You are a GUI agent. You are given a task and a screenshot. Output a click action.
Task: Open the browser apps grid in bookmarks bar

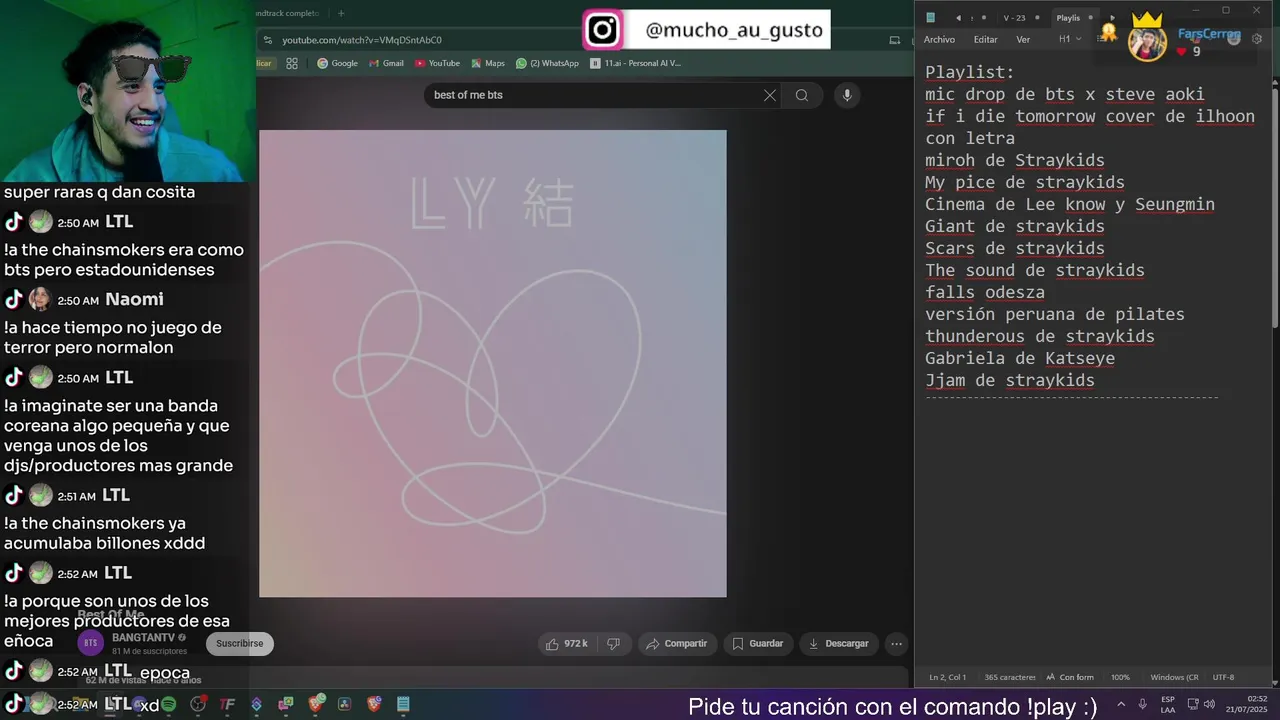coord(292,63)
